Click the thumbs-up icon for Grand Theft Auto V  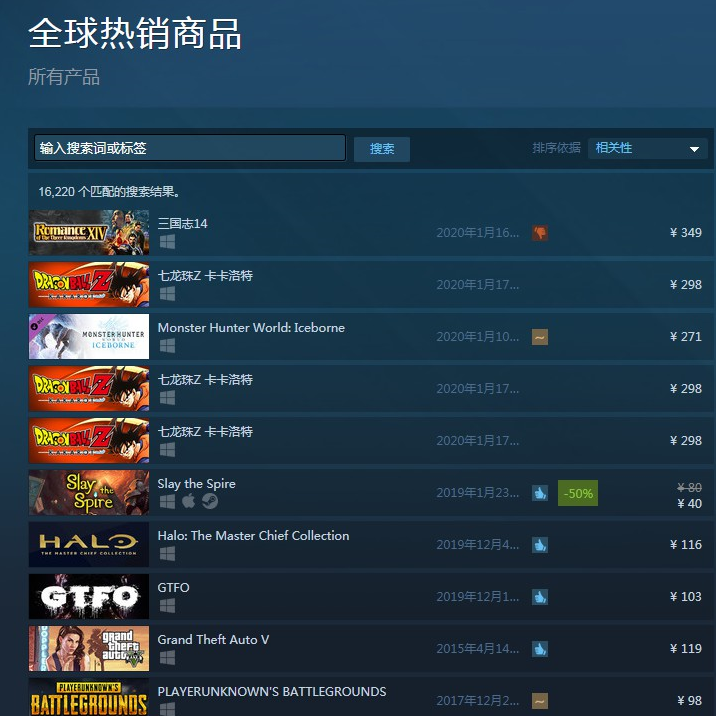click(x=539, y=649)
